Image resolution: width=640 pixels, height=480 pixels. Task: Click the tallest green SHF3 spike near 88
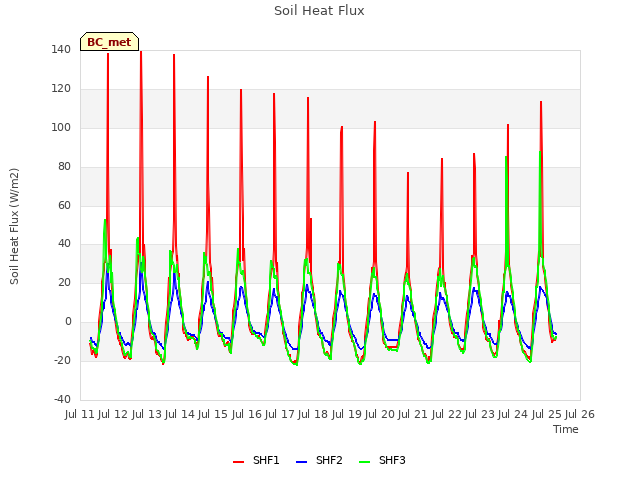click(x=540, y=152)
